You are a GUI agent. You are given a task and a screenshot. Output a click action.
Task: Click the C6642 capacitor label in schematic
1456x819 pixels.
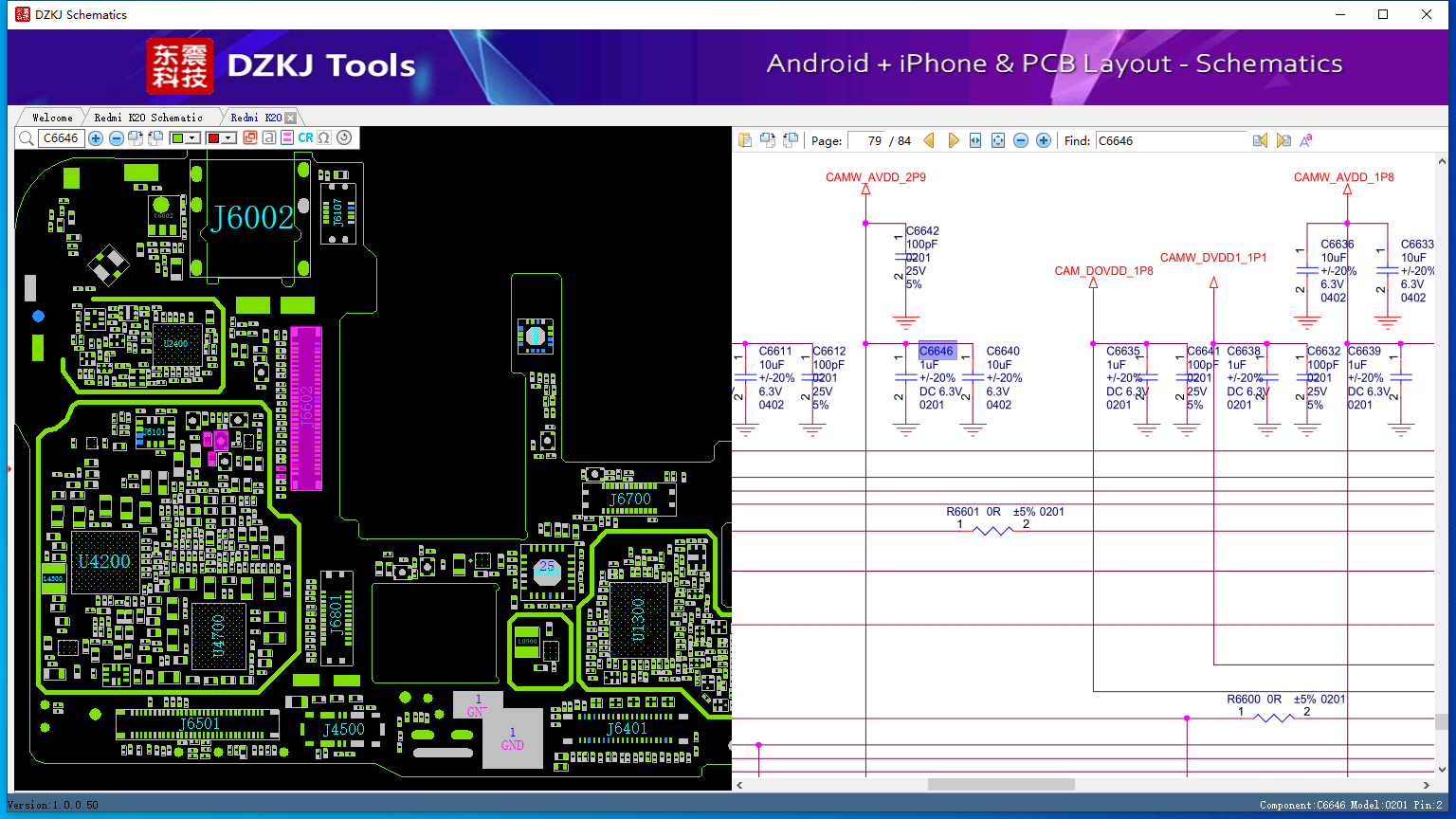pos(922,230)
